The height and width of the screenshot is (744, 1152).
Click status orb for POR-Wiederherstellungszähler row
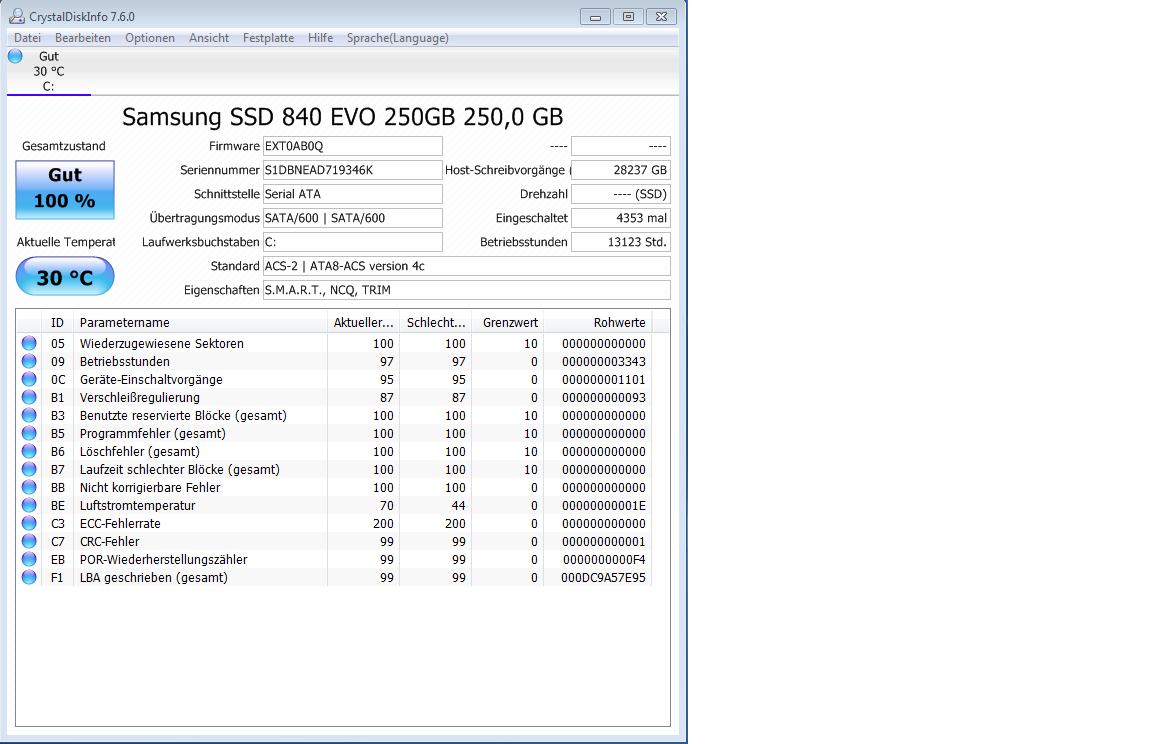click(x=29, y=559)
